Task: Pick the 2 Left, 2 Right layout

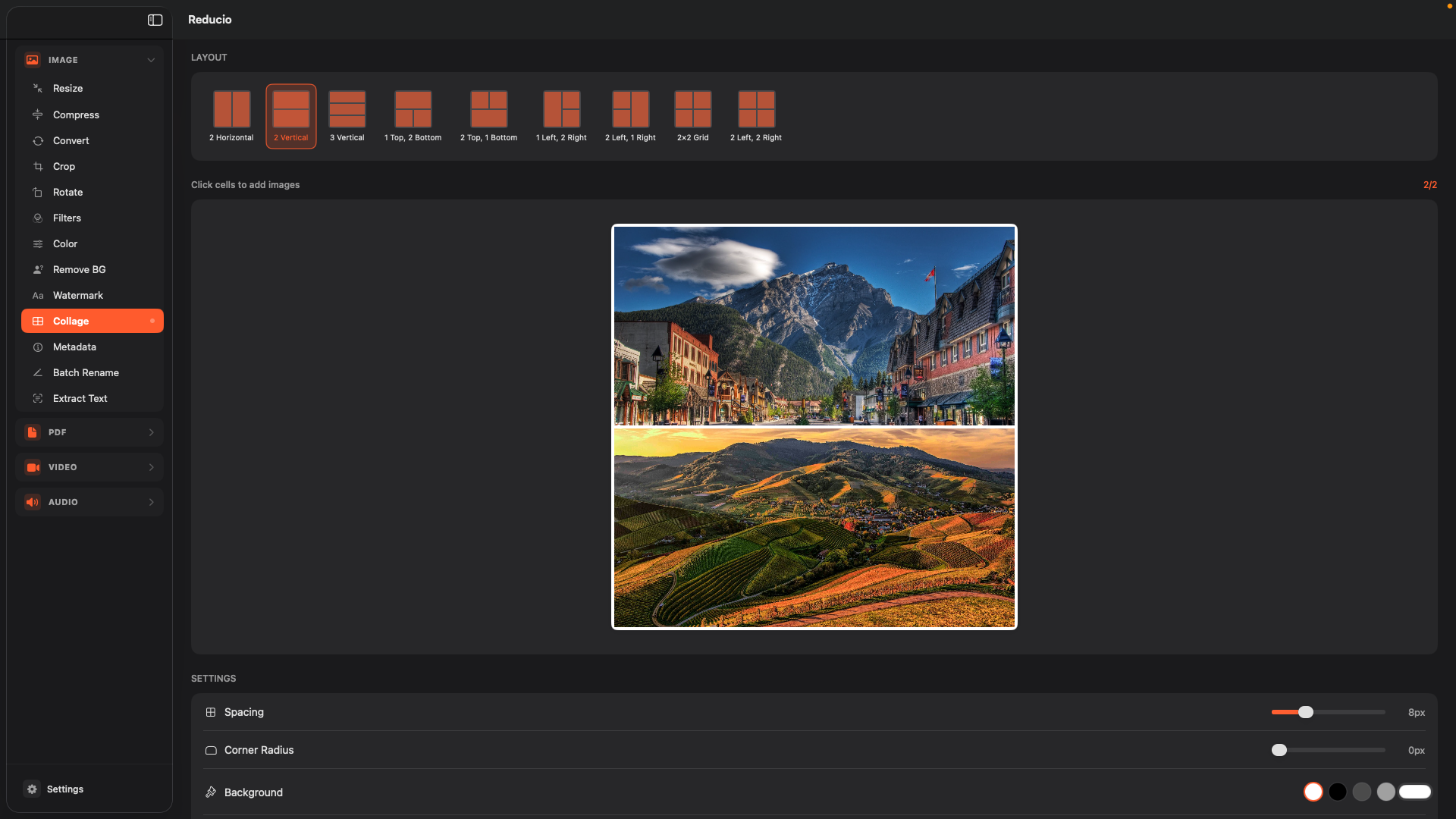Action: 756,109
